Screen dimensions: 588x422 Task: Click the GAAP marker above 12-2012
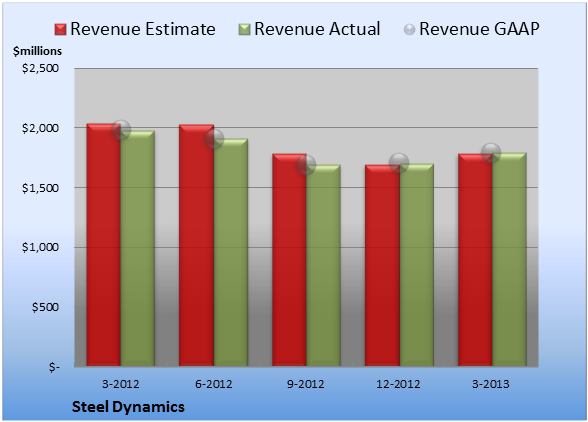click(399, 163)
